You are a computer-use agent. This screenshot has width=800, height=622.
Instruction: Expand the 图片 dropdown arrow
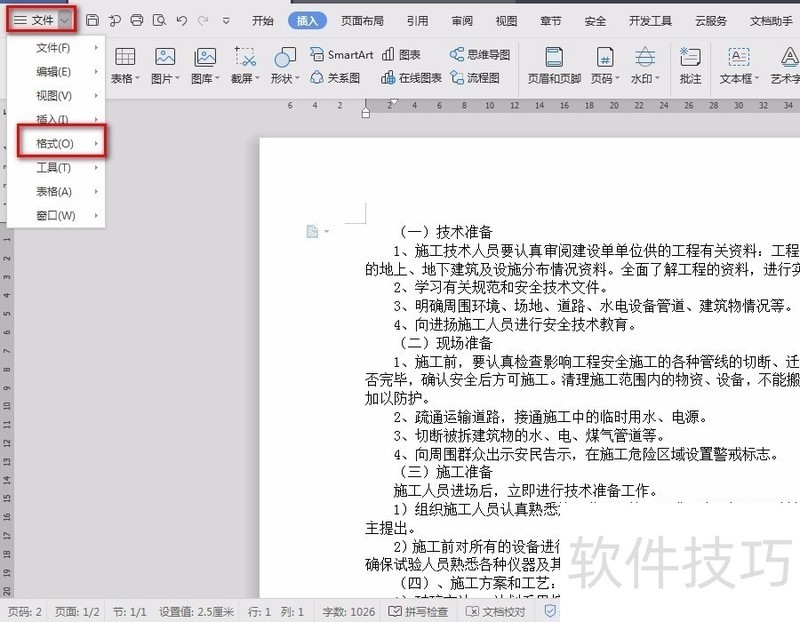[x=177, y=79]
